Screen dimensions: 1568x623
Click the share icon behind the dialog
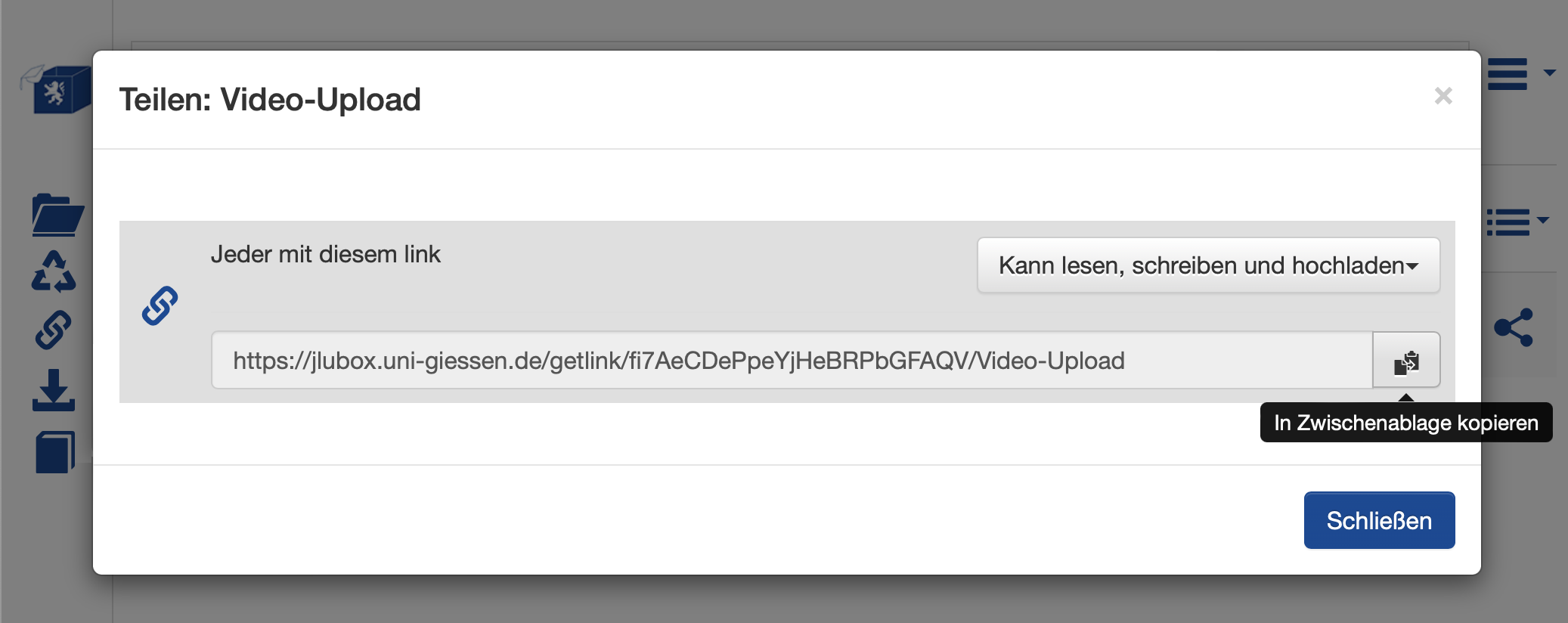pyautogui.click(x=1514, y=327)
